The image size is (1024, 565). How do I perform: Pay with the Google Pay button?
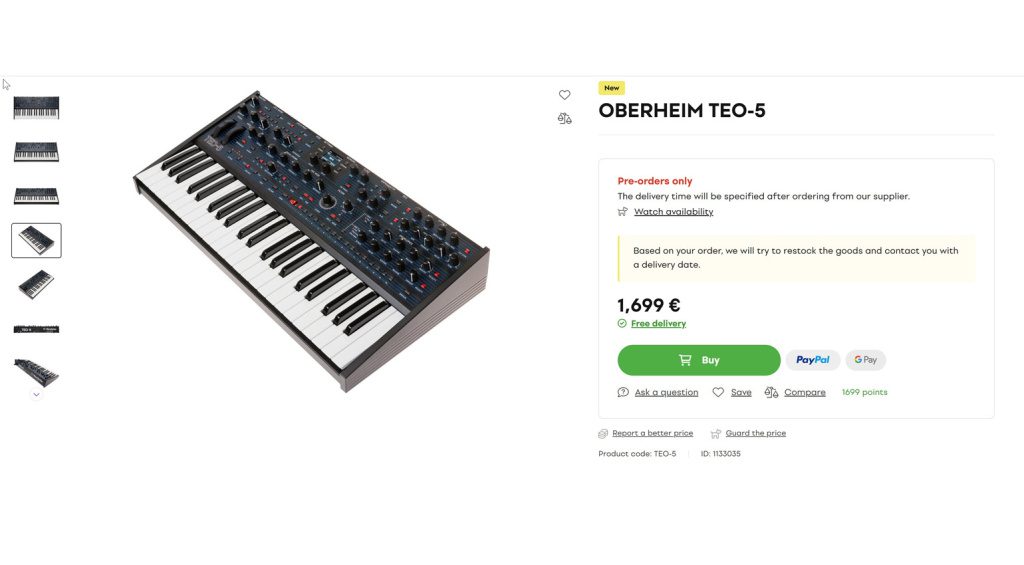click(866, 360)
